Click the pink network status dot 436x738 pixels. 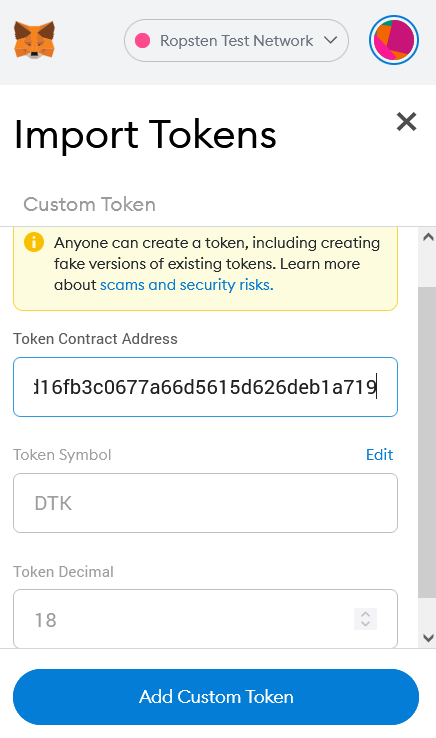pos(142,41)
